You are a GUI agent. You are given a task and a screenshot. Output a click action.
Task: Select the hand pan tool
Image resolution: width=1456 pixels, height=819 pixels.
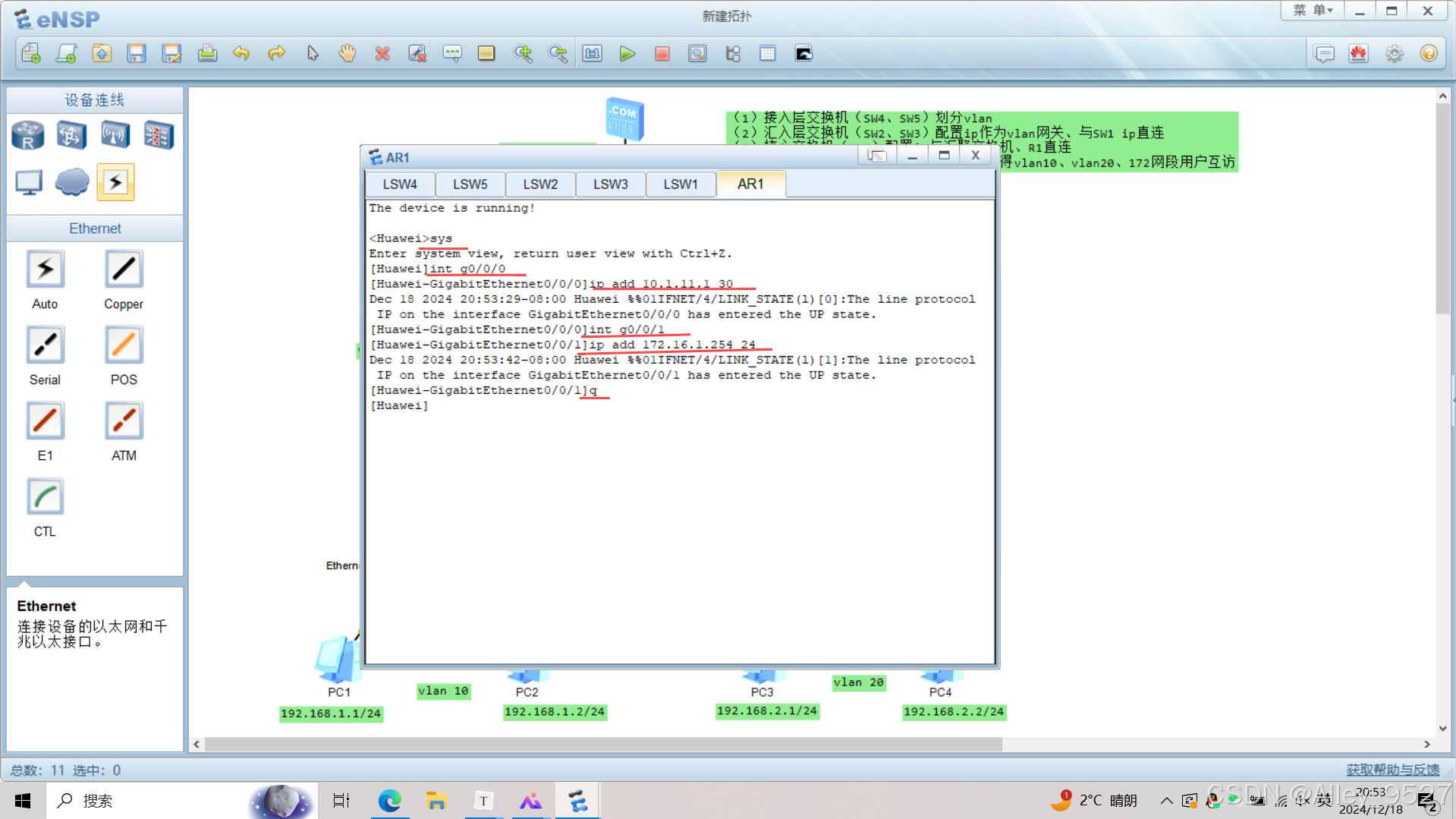pos(347,53)
